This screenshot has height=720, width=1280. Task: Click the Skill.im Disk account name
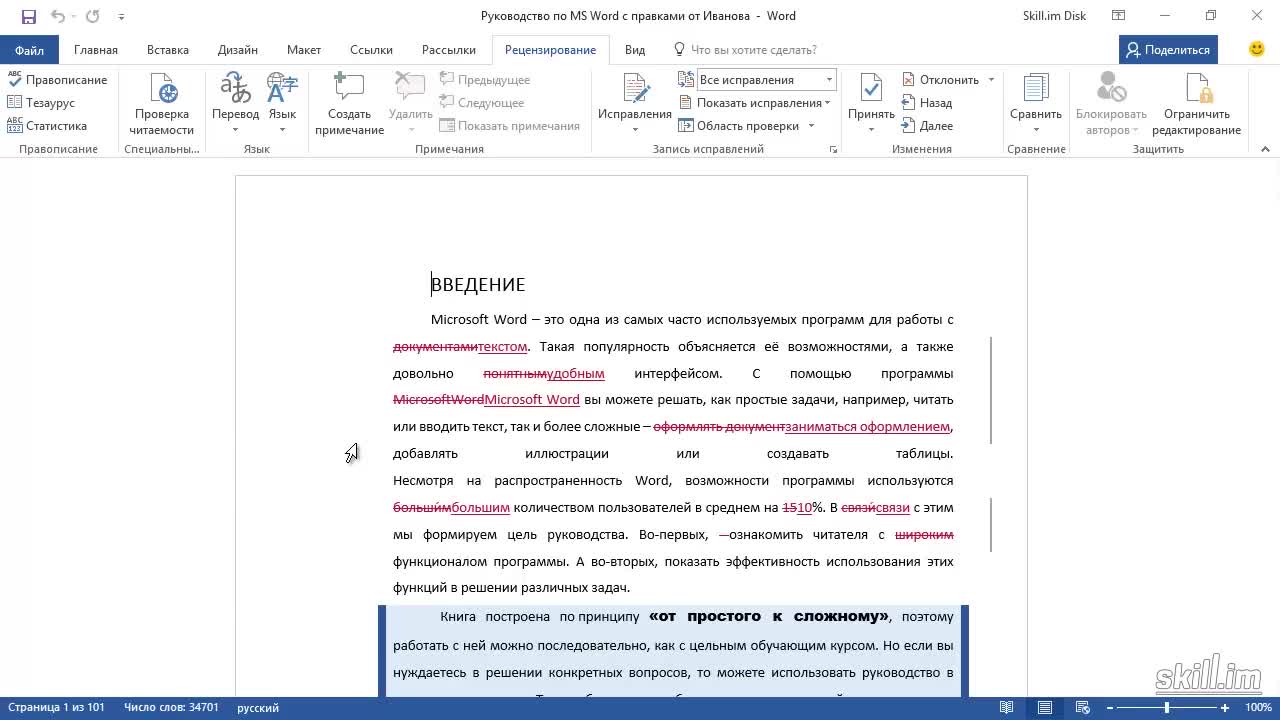[x=1054, y=16]
